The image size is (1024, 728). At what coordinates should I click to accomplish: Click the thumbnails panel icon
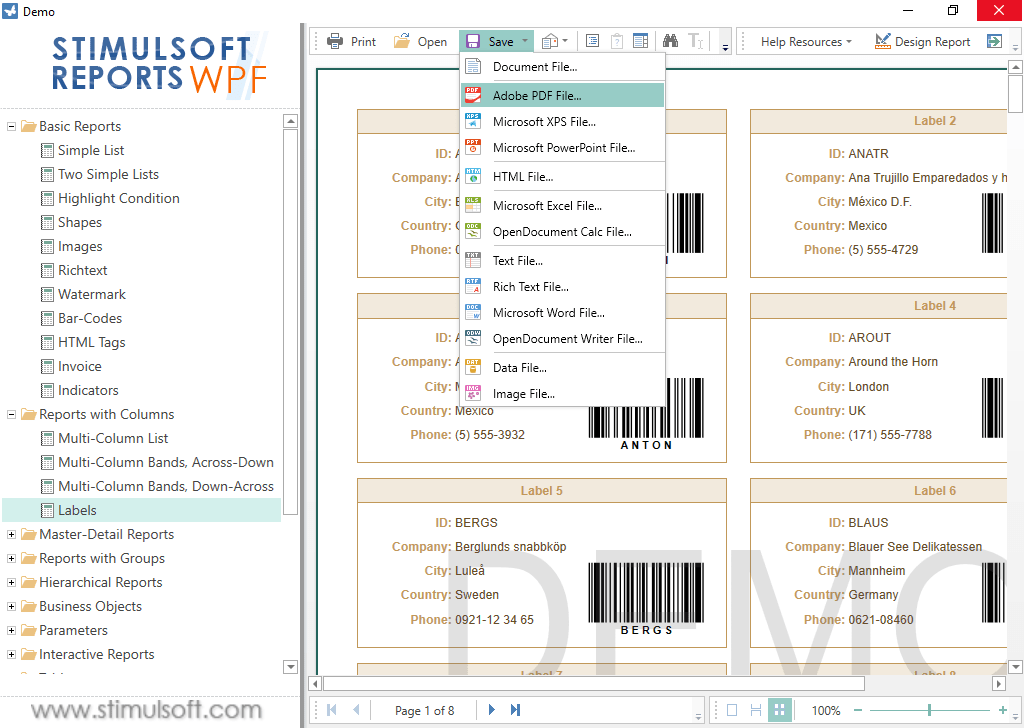pyautogui.click(x=640, y=41)
